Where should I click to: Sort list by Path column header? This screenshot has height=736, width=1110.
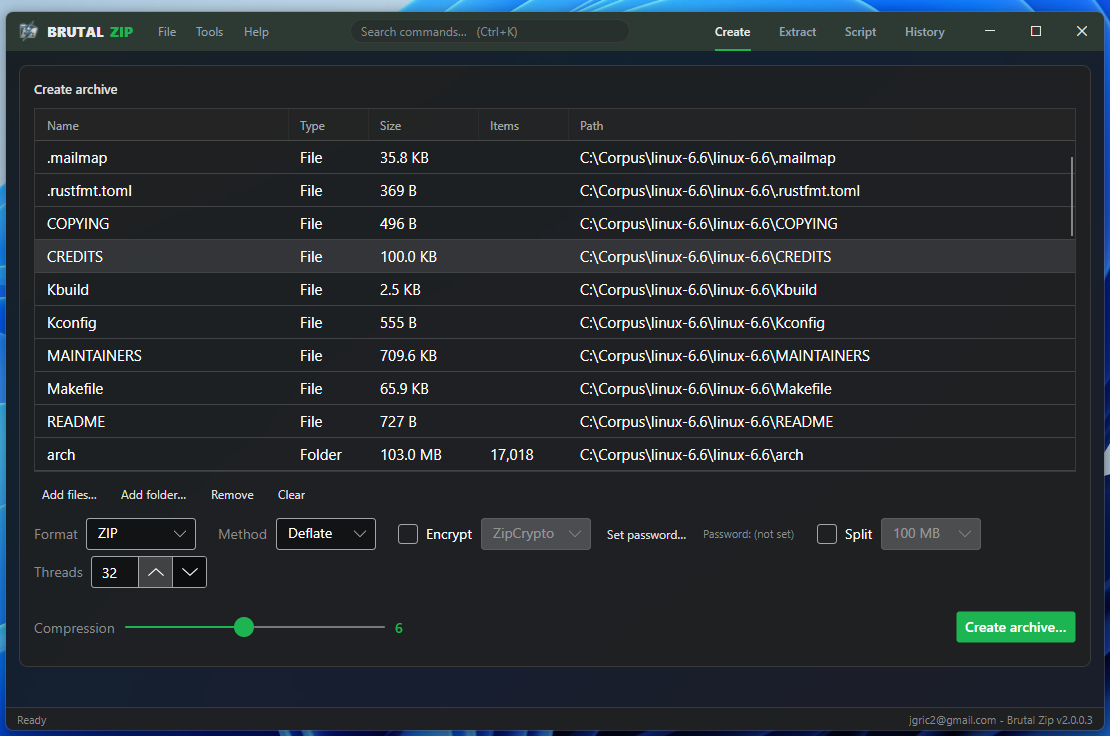coord(822,125)
